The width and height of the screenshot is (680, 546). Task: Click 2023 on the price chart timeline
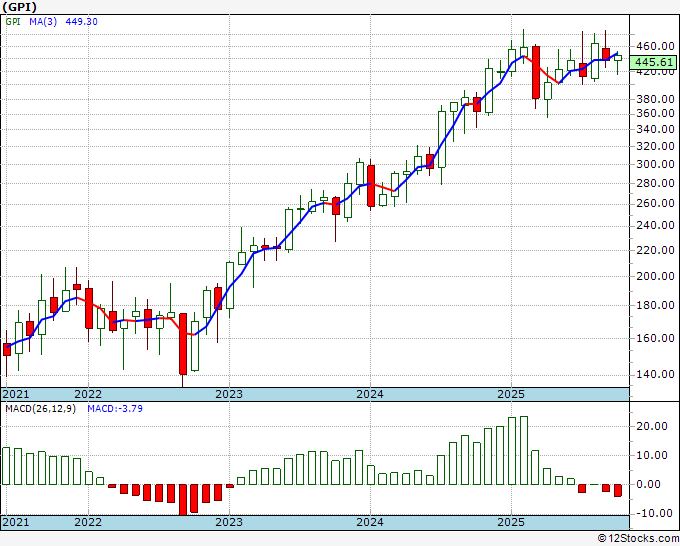click(x=229, y=394)
